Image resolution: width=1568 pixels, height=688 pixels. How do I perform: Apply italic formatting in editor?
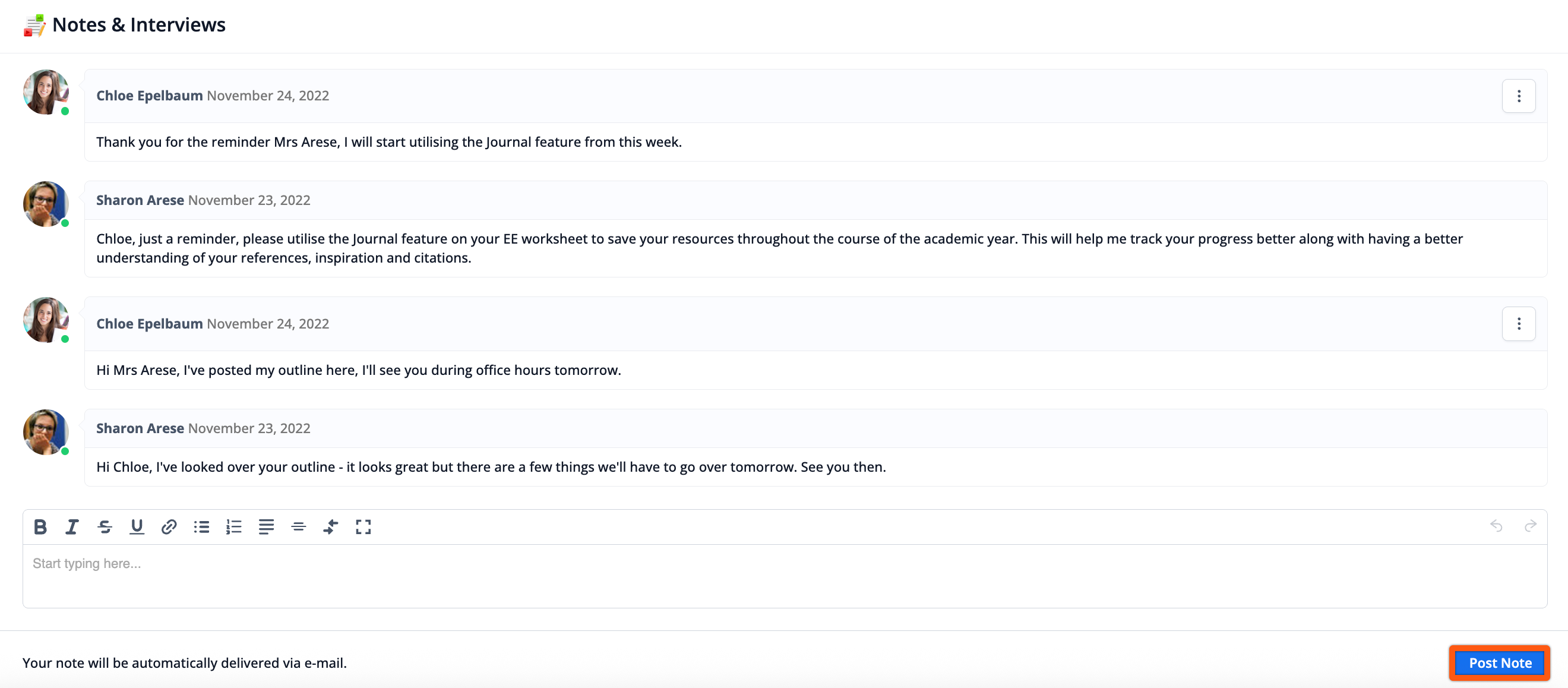(72, 526)
